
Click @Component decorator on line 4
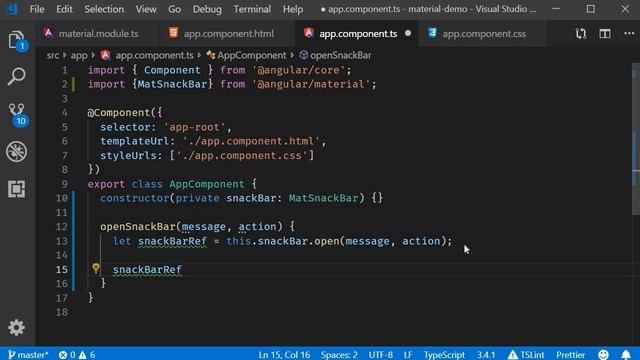(119, 113)
